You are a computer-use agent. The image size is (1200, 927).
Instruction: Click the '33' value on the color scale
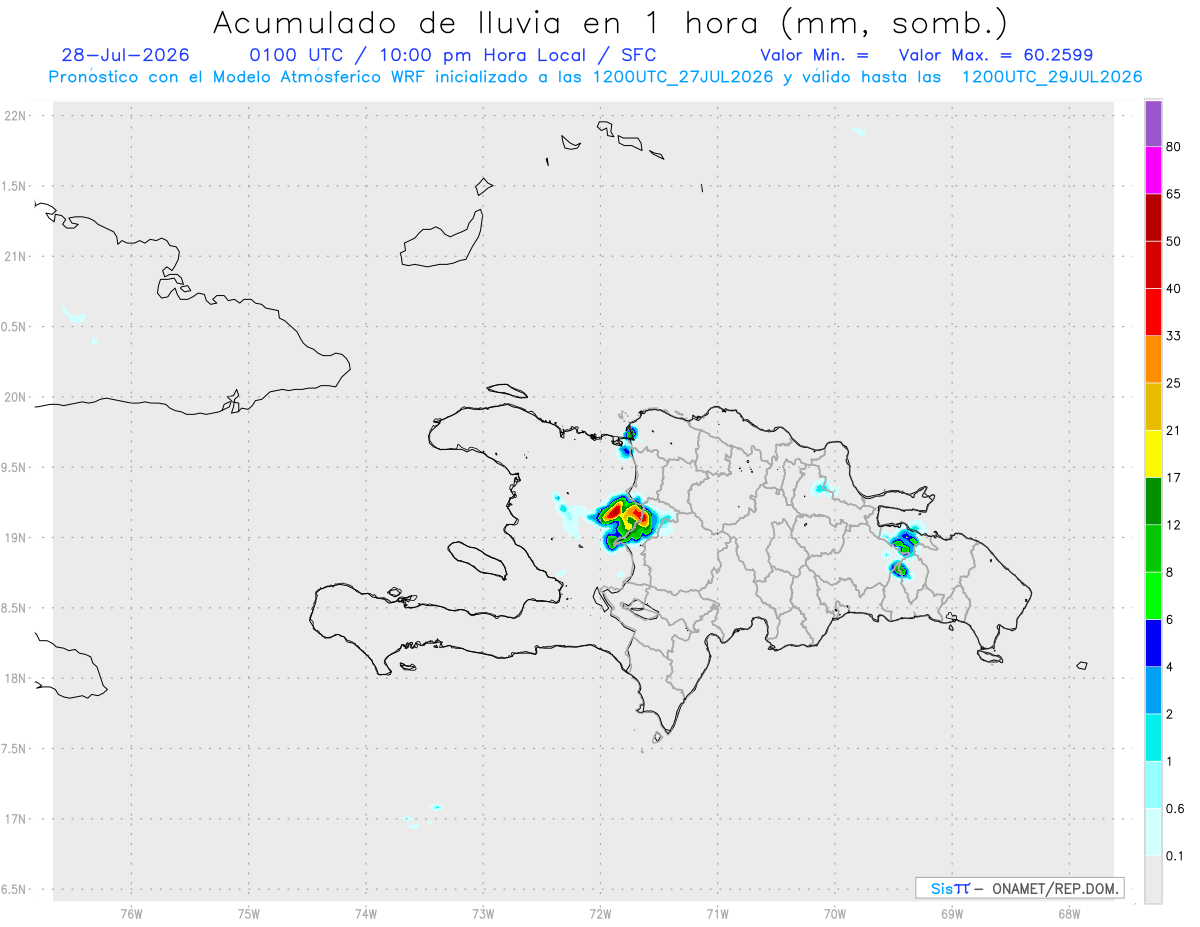tap(1174, 336)
